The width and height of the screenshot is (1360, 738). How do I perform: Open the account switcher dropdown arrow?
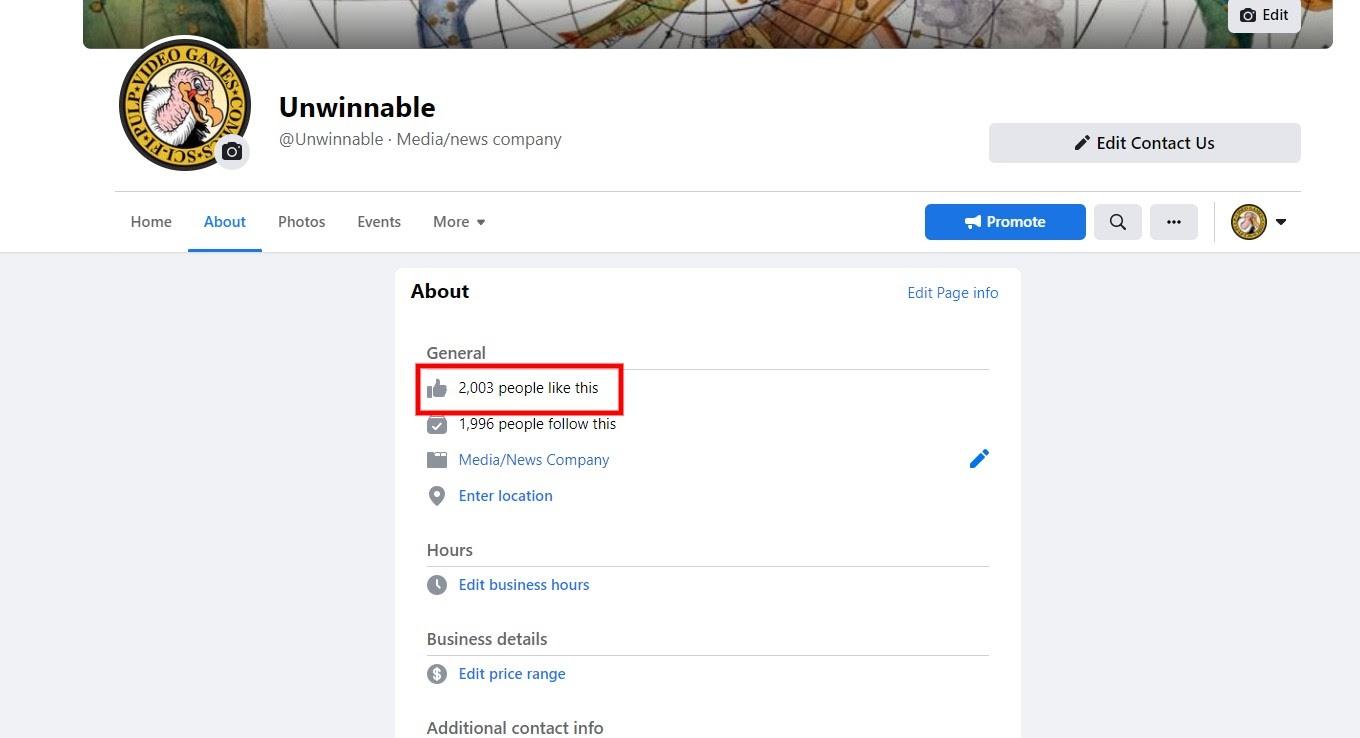click(x=1281, y=222)
